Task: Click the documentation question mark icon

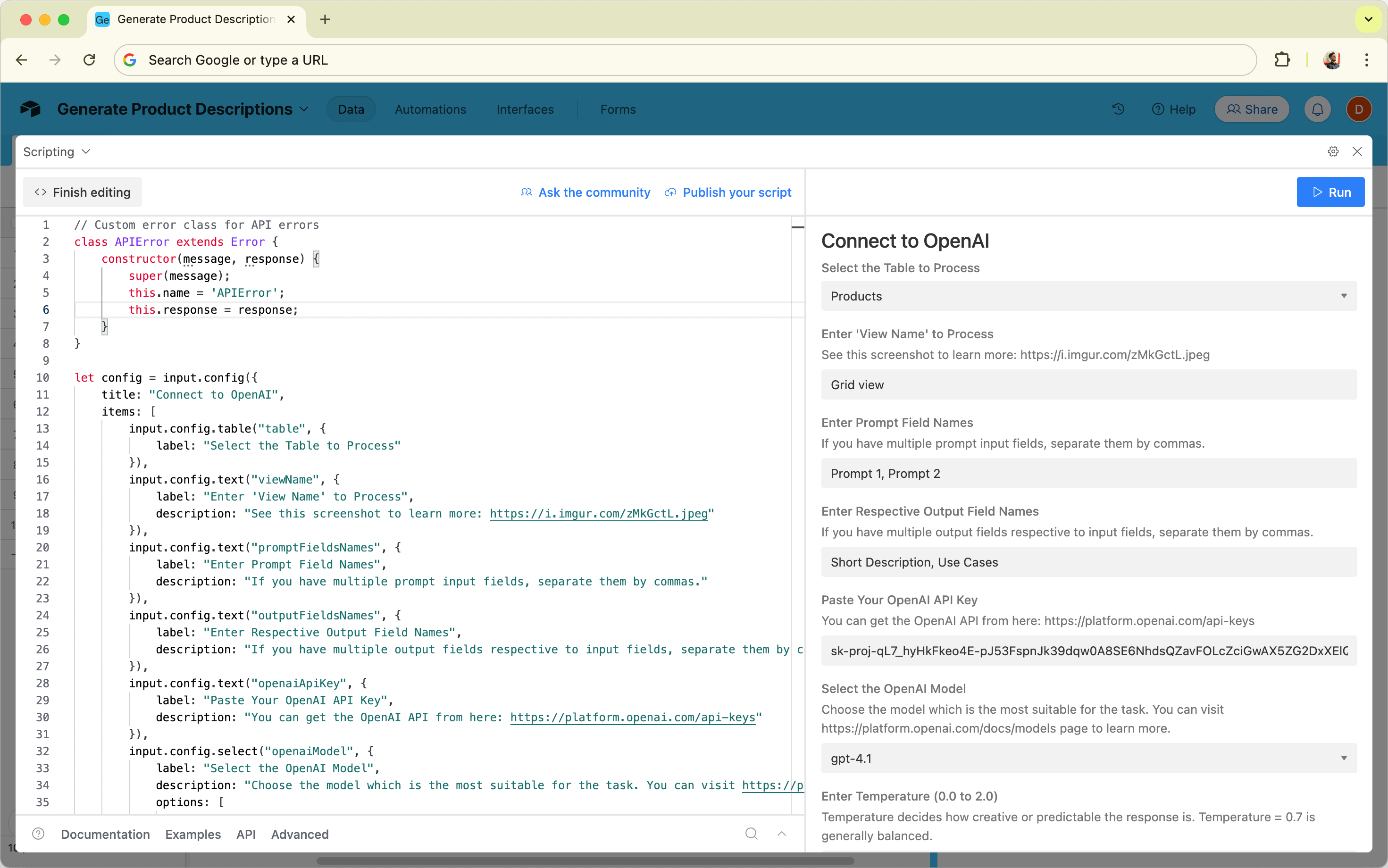Action: pyautogui.click(x=39, y=834)
